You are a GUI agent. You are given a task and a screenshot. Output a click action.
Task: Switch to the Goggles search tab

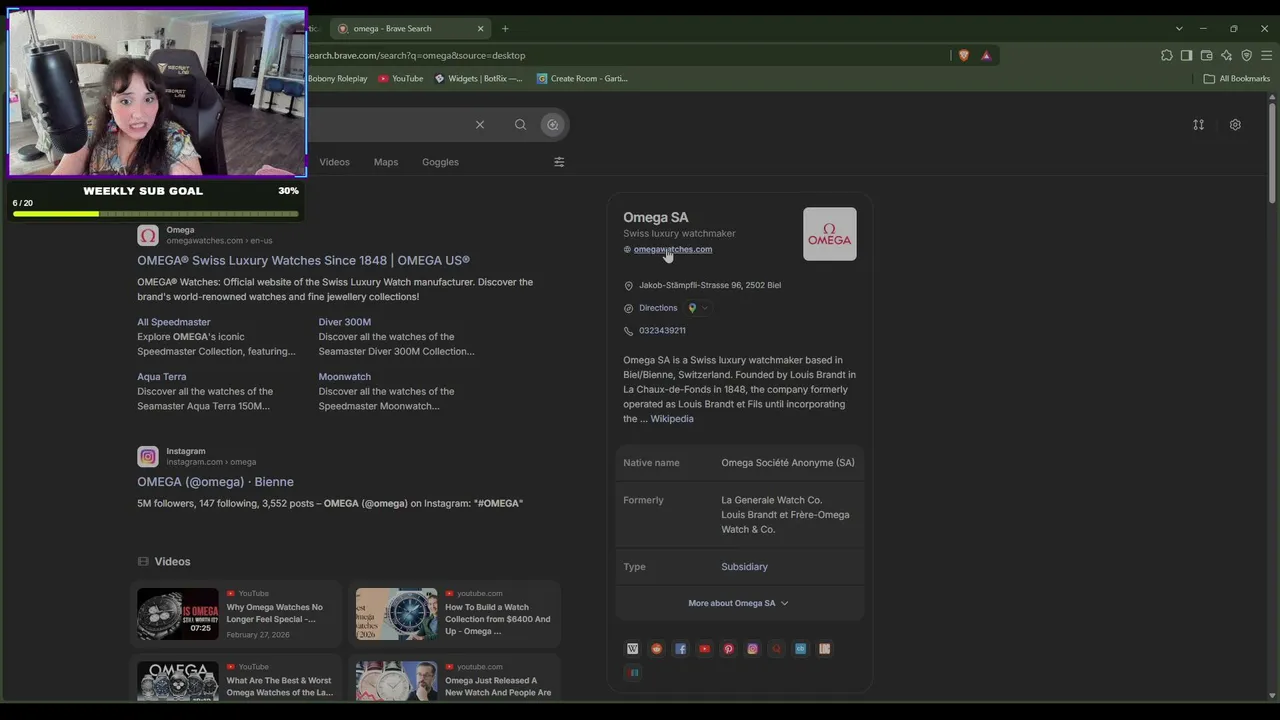click(x=440, y=162)
